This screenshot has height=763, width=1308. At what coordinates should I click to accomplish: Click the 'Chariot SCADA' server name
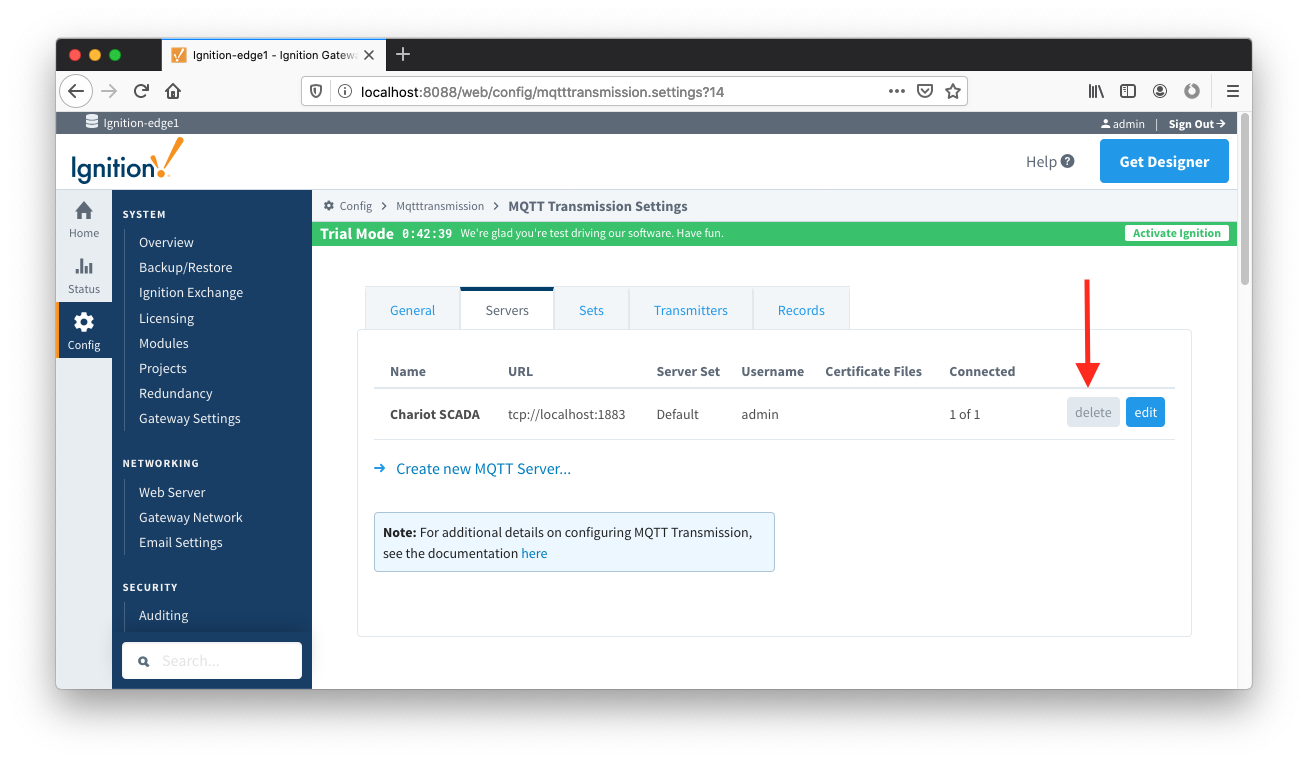point(435,414)
